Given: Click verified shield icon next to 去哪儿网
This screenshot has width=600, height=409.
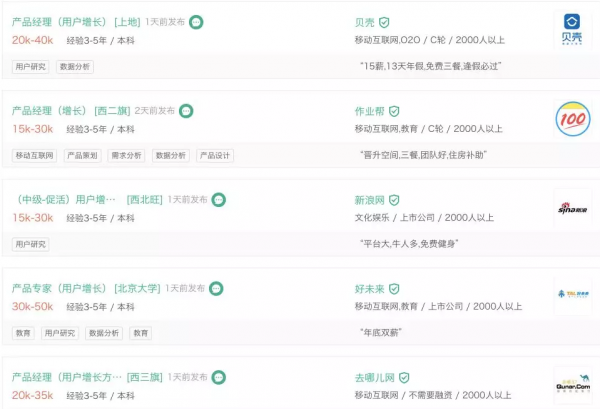Looking at the screenshot, I should tap(404, 378).
